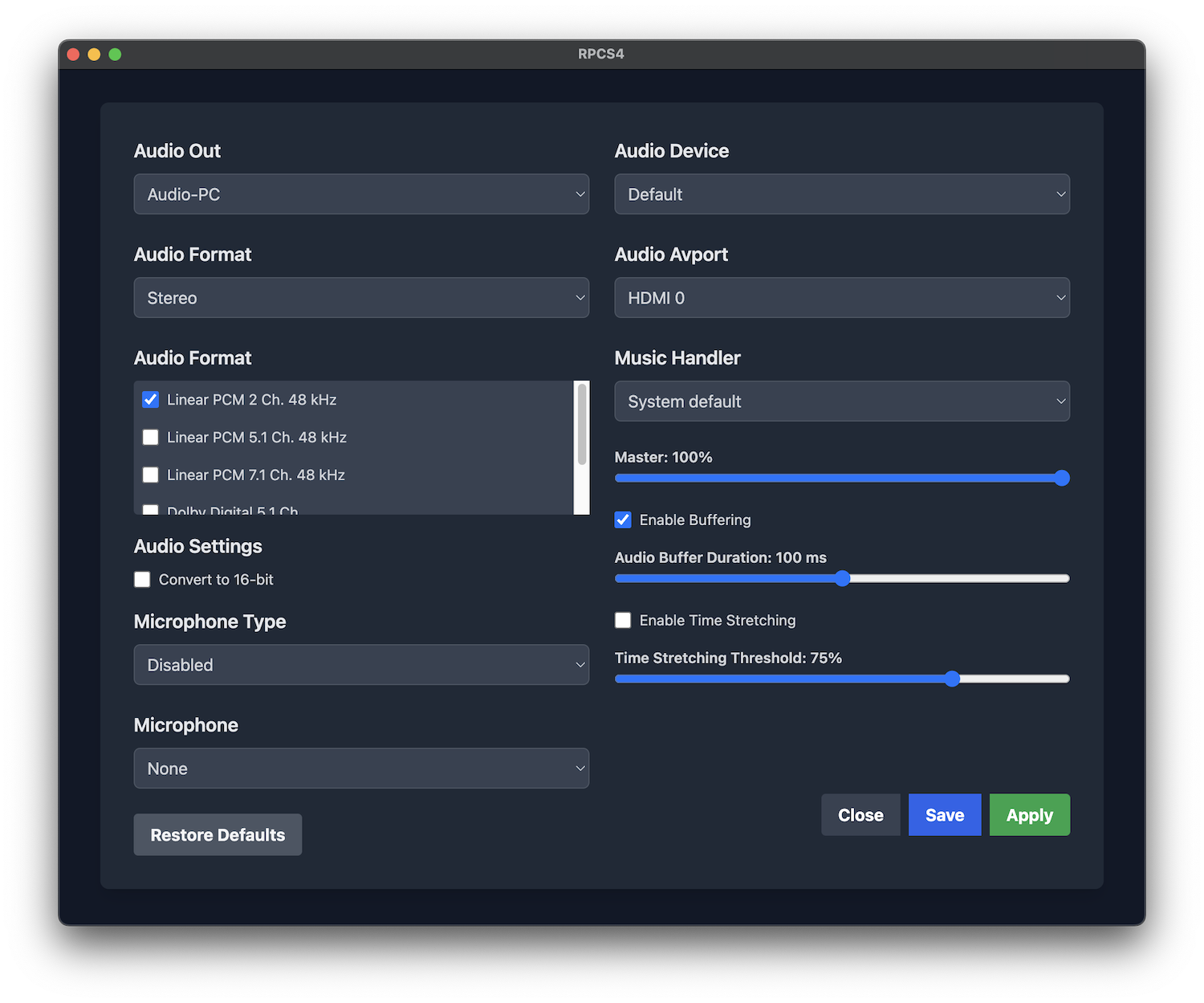
Task: Open the Audio Avport selector showing HDMI 0
Action: pos(841,297)
